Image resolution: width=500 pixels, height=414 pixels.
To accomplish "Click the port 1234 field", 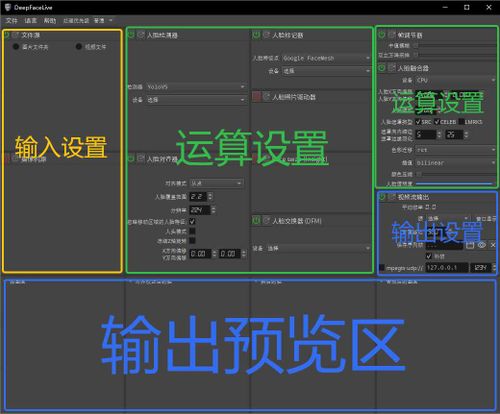I will [480, 268].
